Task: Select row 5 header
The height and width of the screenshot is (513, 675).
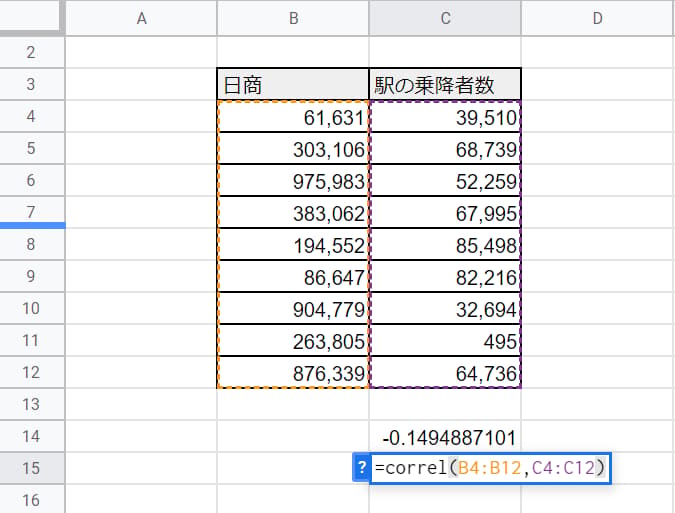Action: click(32, 148)
